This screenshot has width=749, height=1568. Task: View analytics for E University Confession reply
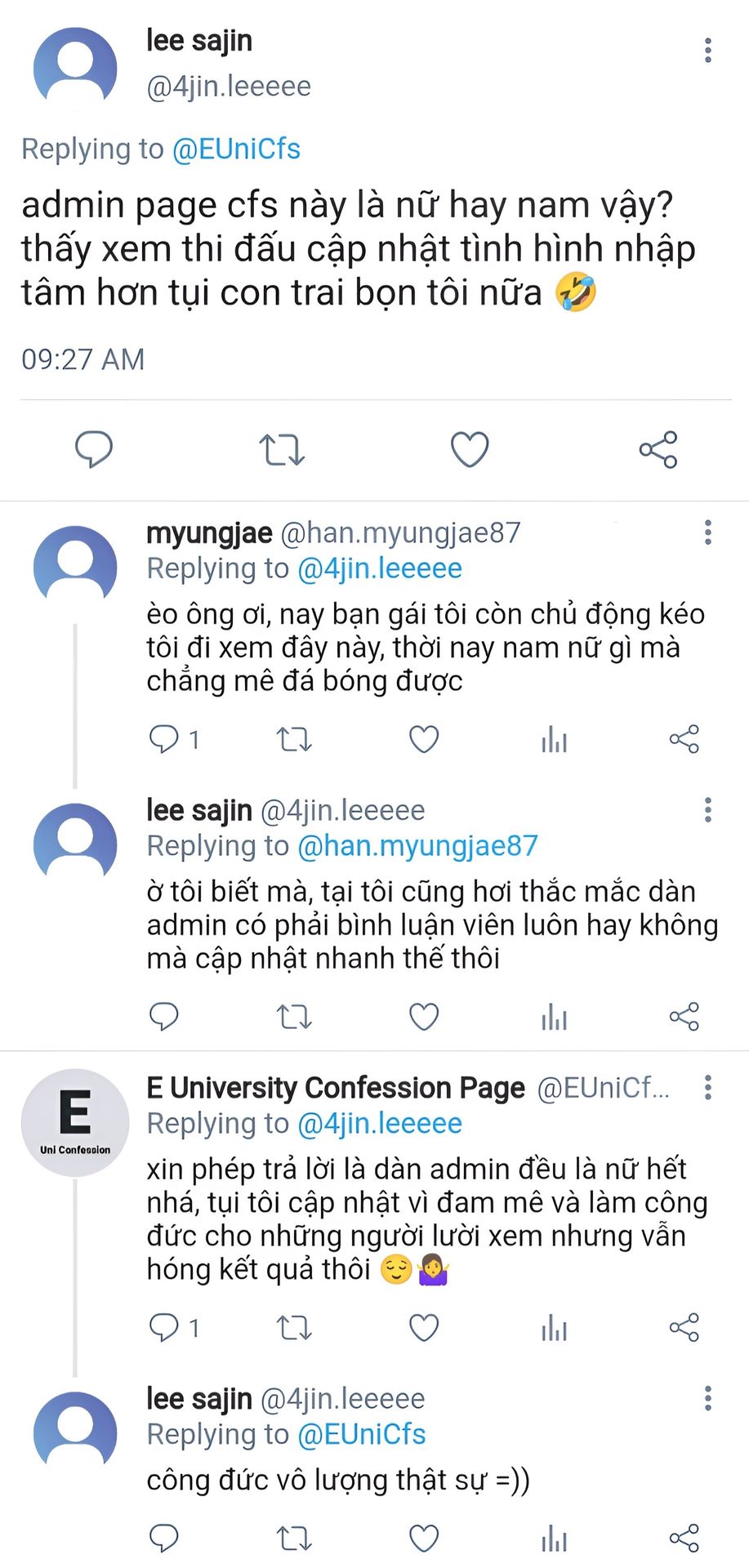(554, 1328)
